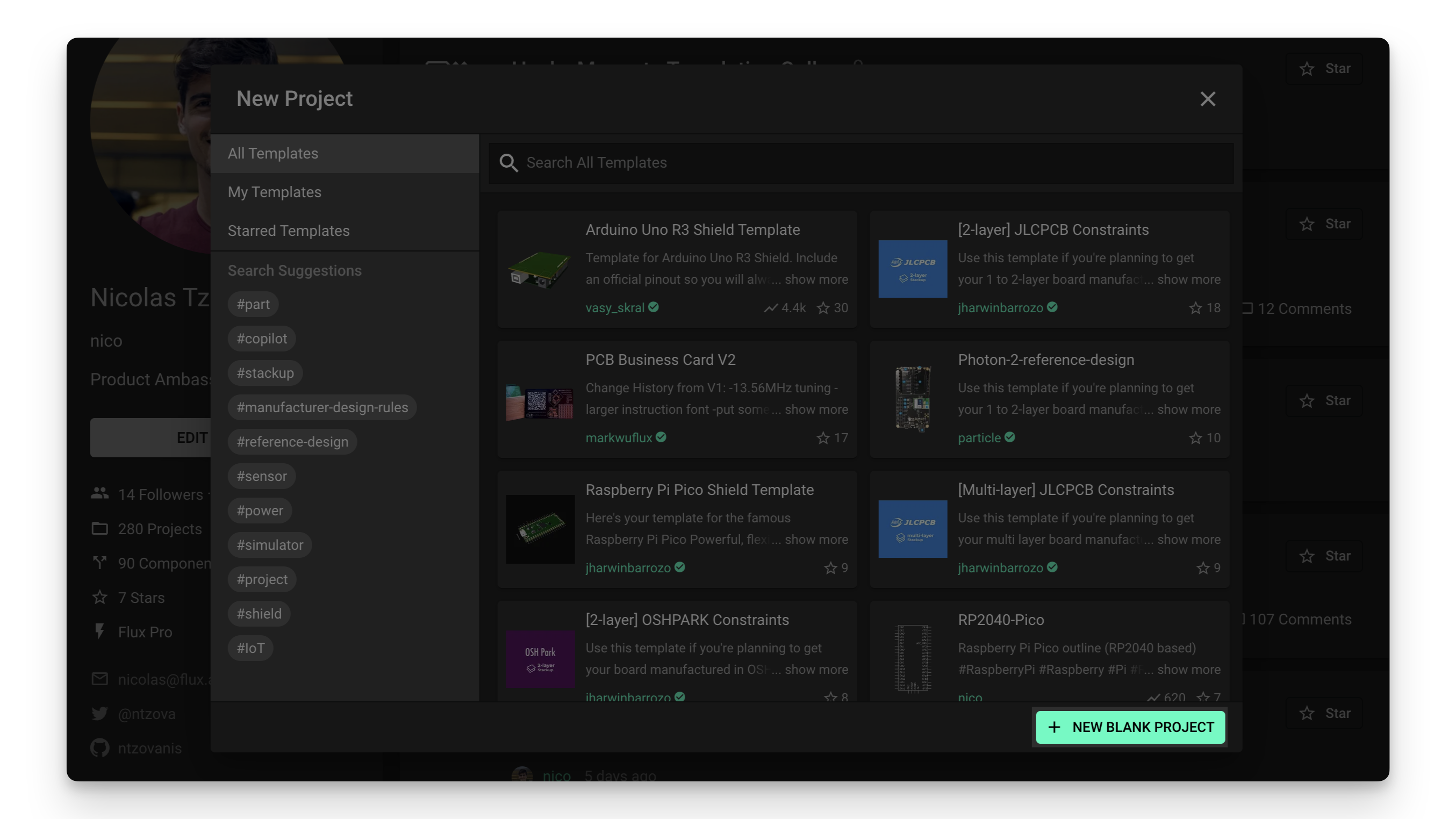The width and height of the screenshot is (1456, 819).
Task: Select the #sensor tag chip
Action: [x=262, y=476]
